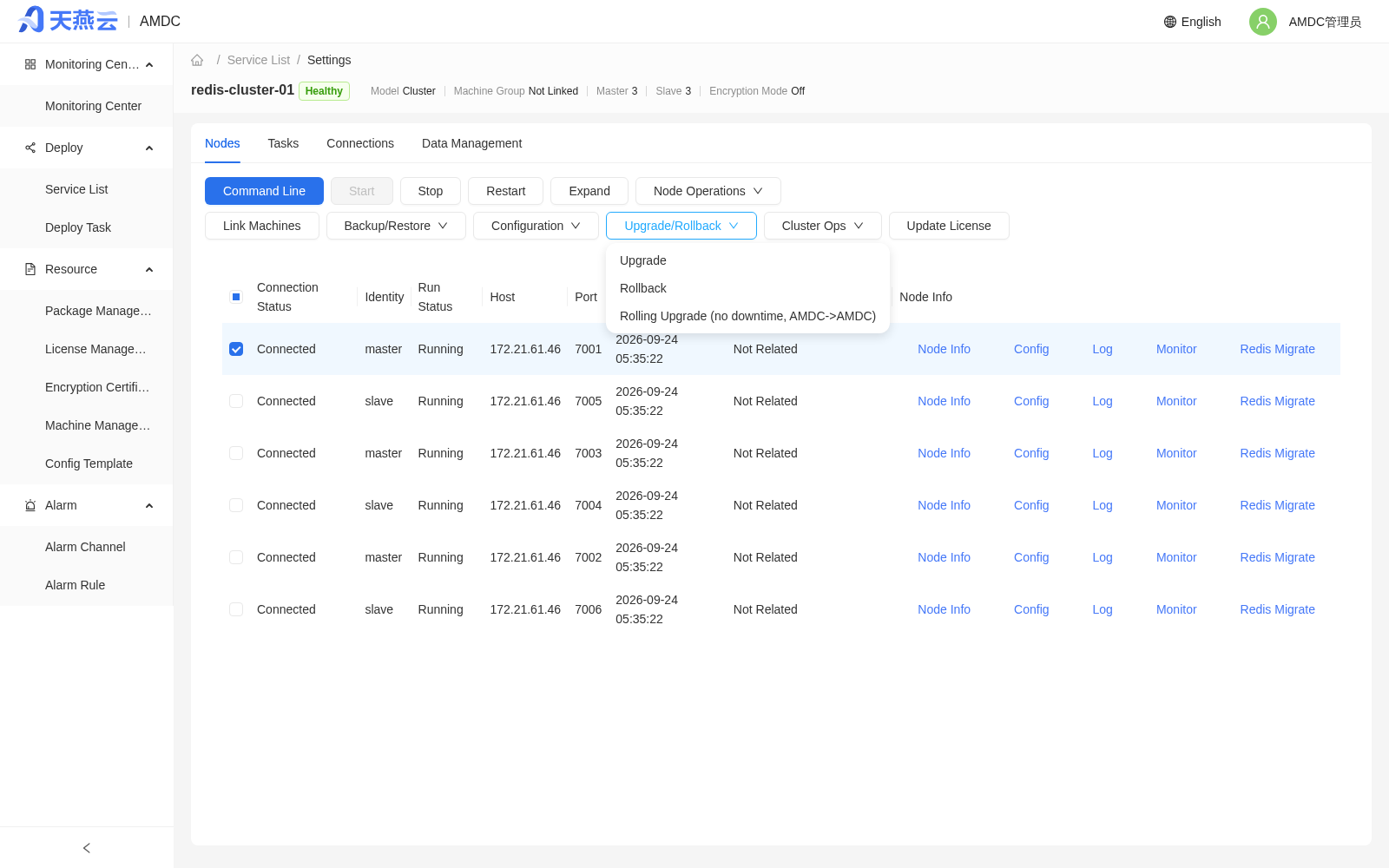Viewport: 1389px width, 868px height.
Task: Check the port 7004 row checkbox
Action: (x=236, y=505)
